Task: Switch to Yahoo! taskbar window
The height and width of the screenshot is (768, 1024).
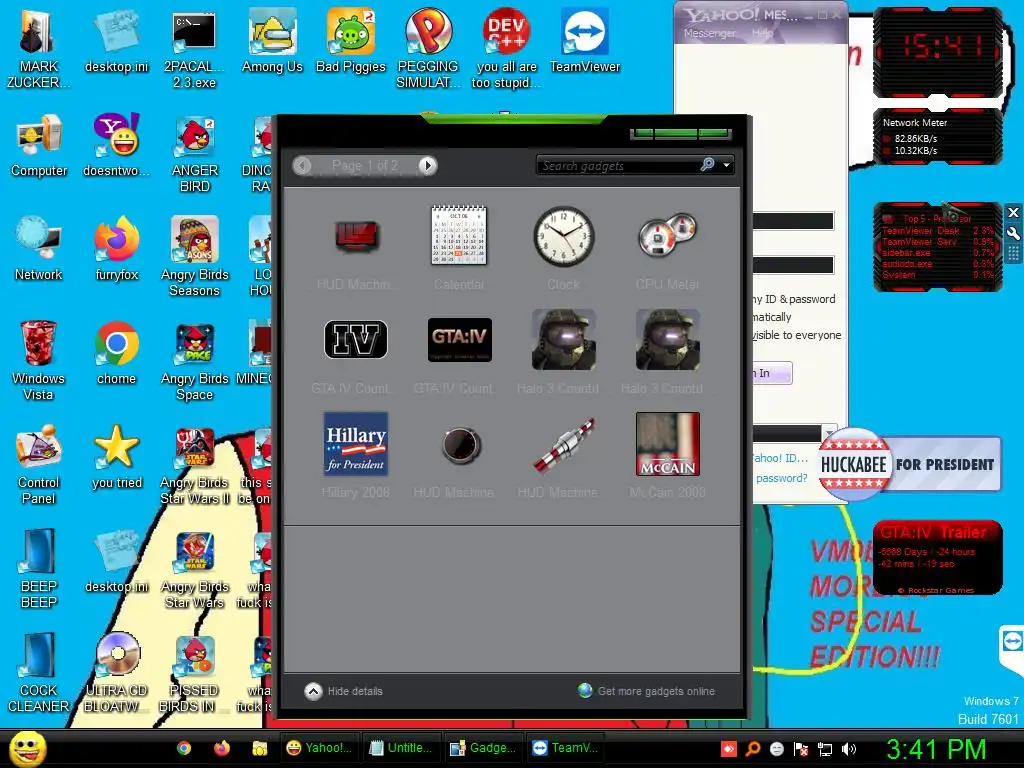Action: pyautogui.click(x=320, y=748)
